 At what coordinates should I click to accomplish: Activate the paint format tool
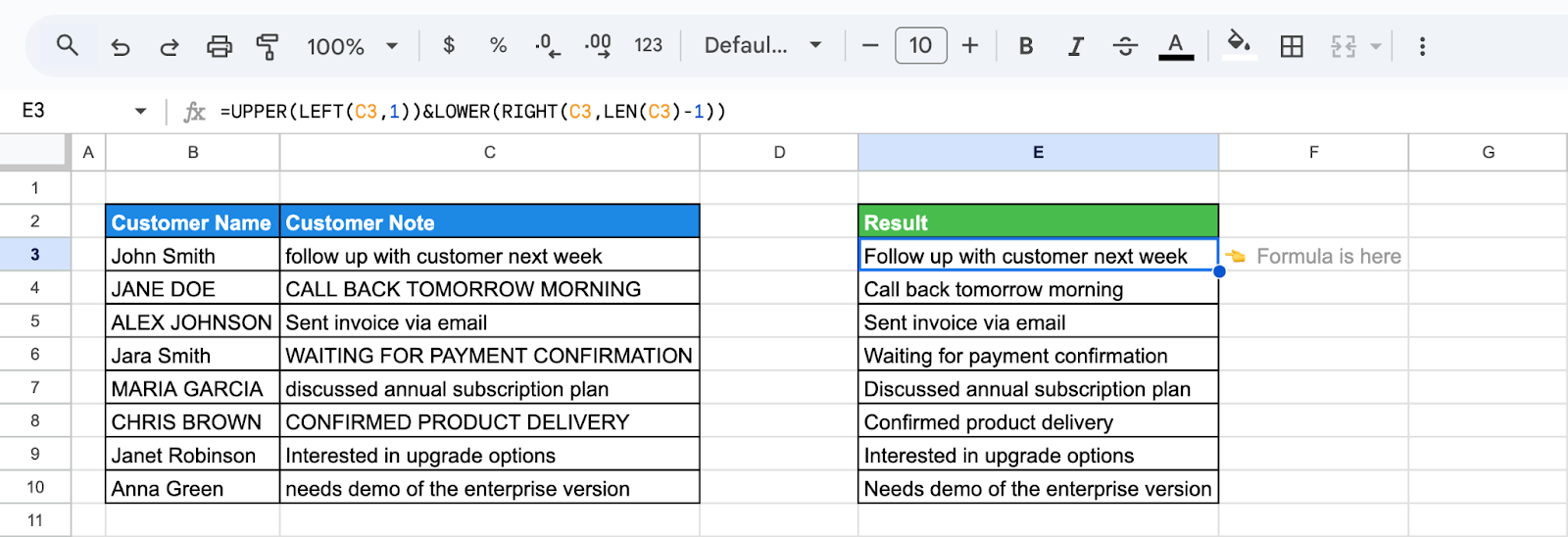pyautogui.click(x=268, y=46)
